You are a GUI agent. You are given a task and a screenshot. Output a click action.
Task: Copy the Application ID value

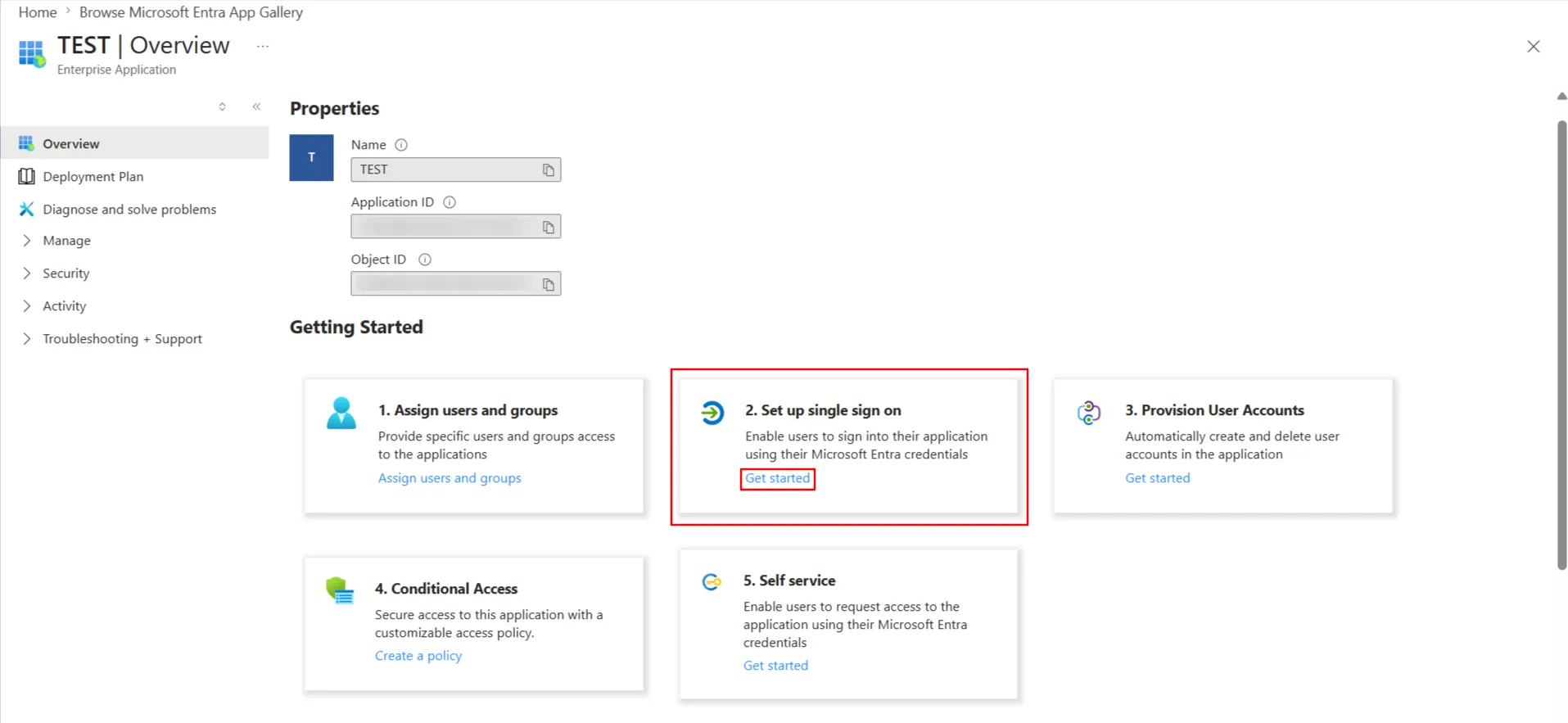[548, 227]
